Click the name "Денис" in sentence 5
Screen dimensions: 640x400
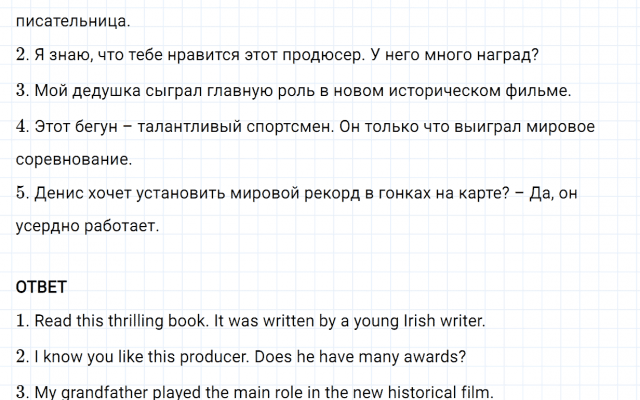(57, 195)
